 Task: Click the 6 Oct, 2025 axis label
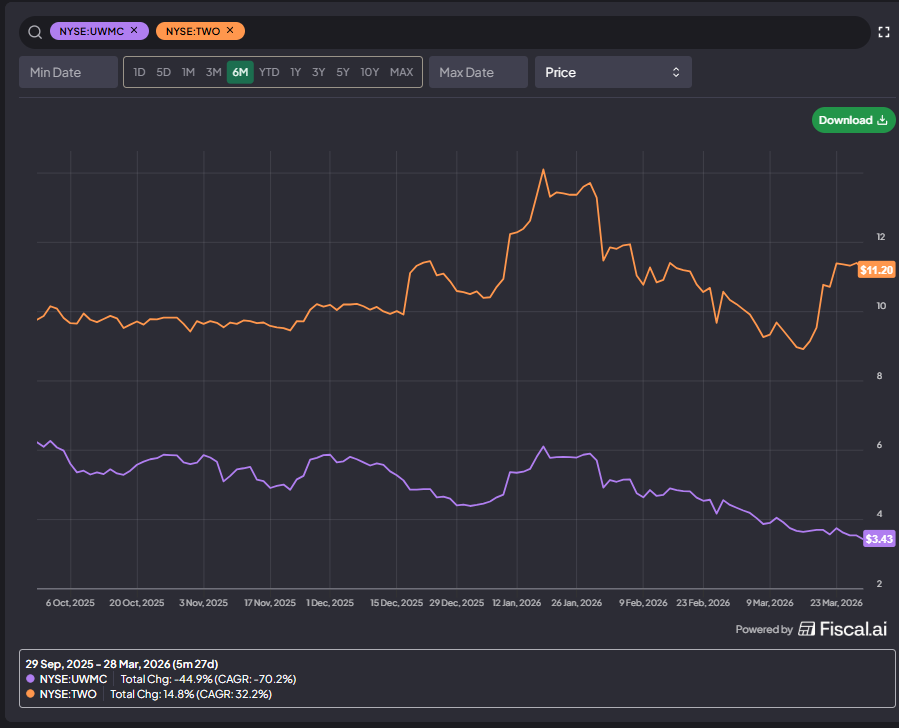(70, 603)
